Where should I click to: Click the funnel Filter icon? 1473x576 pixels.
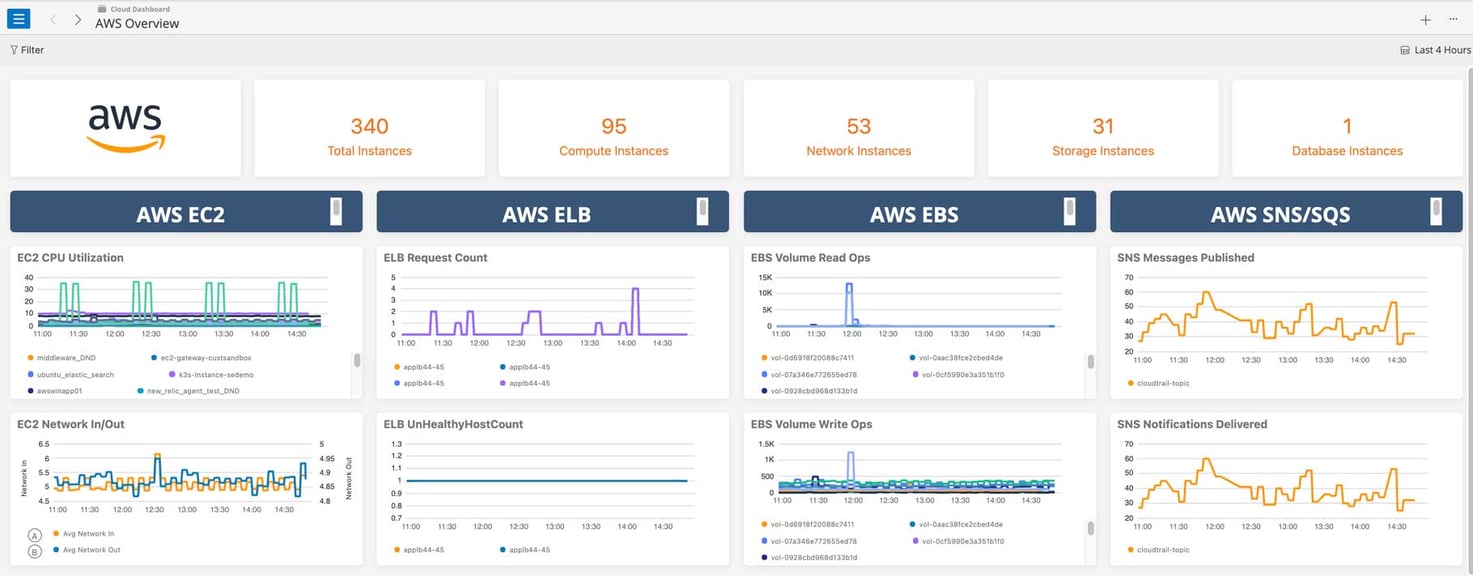pos(14,50)
